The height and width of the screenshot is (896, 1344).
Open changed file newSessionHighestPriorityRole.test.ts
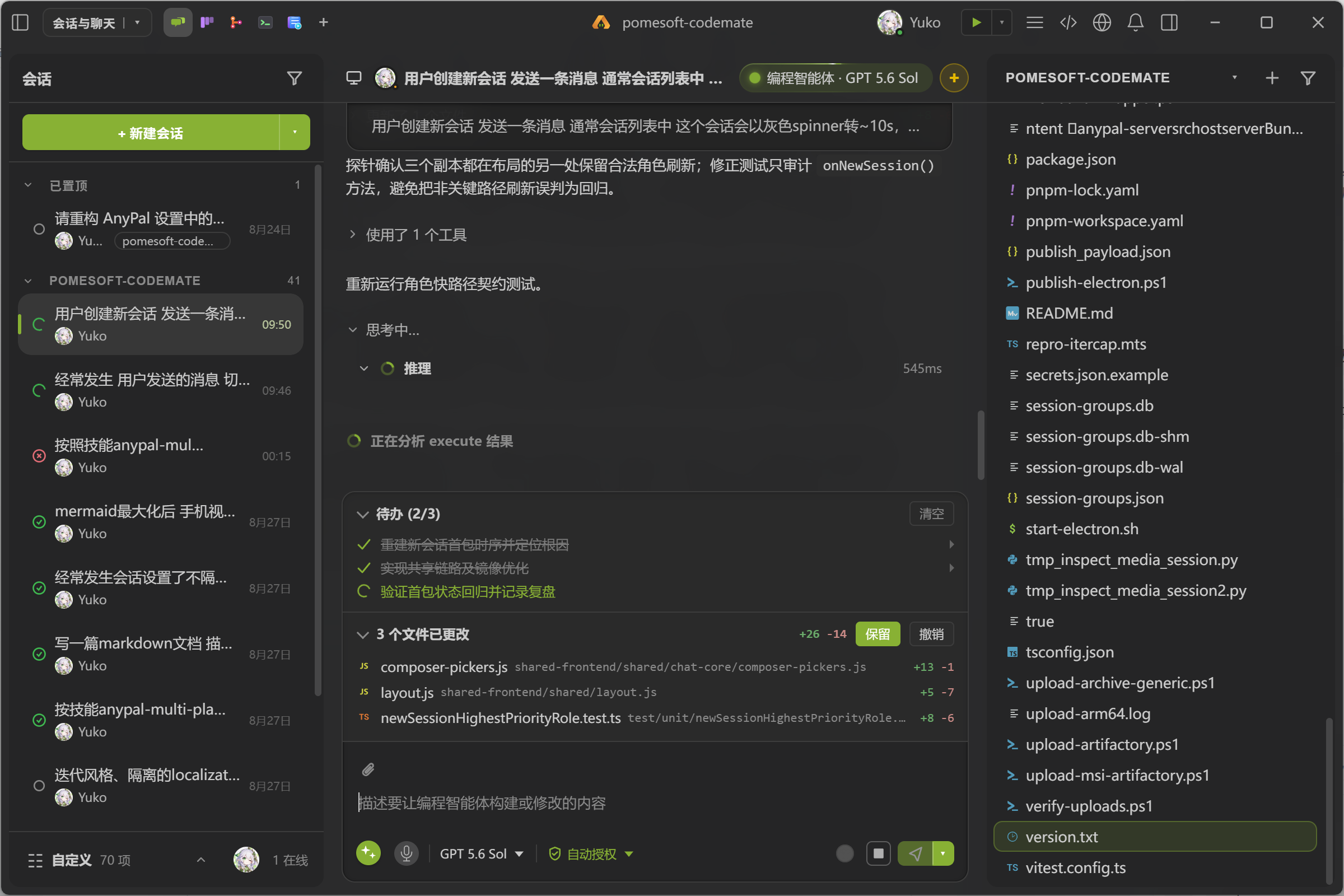(x=655, y=718)
